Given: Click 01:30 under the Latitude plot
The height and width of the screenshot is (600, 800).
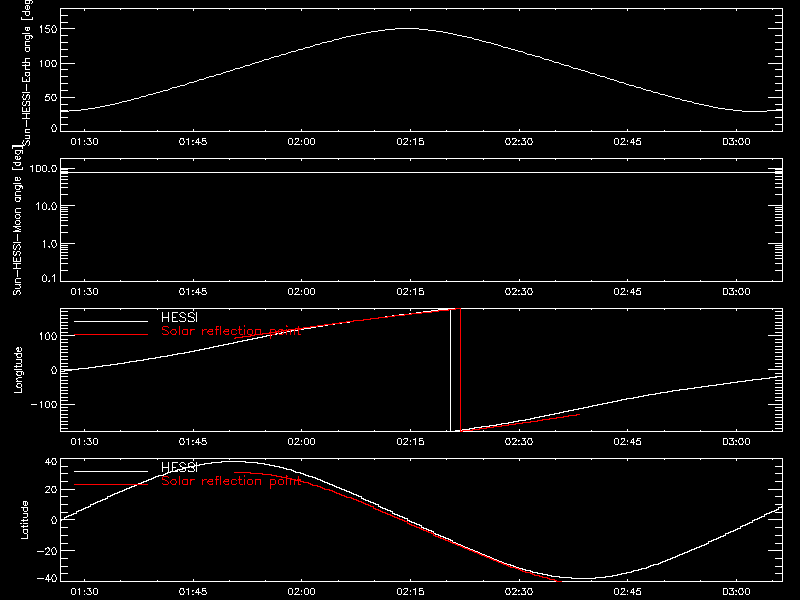Looking at the screenshot, I should point(84,591).
